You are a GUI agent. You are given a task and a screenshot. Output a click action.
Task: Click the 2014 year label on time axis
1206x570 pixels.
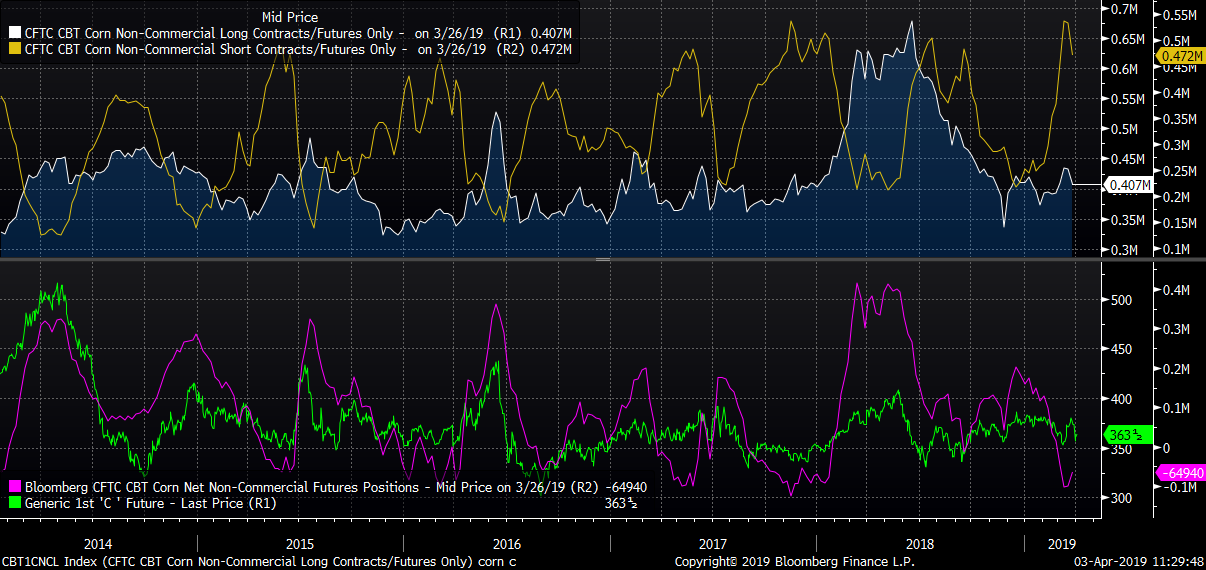(x=98, y=545)
